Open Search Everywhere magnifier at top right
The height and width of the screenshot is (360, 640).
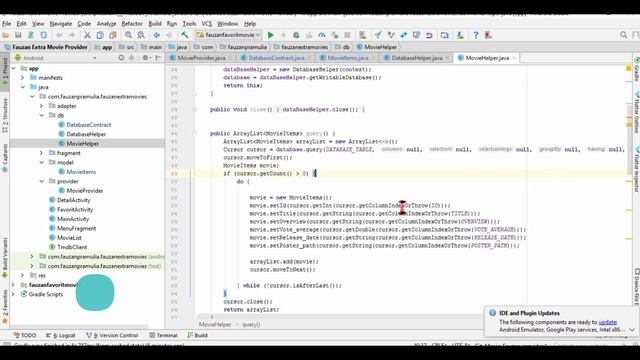(623, 35)
